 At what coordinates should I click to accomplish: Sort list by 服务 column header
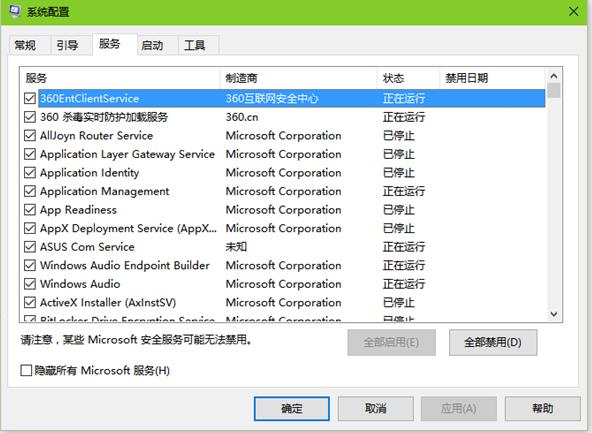[120, 78]
